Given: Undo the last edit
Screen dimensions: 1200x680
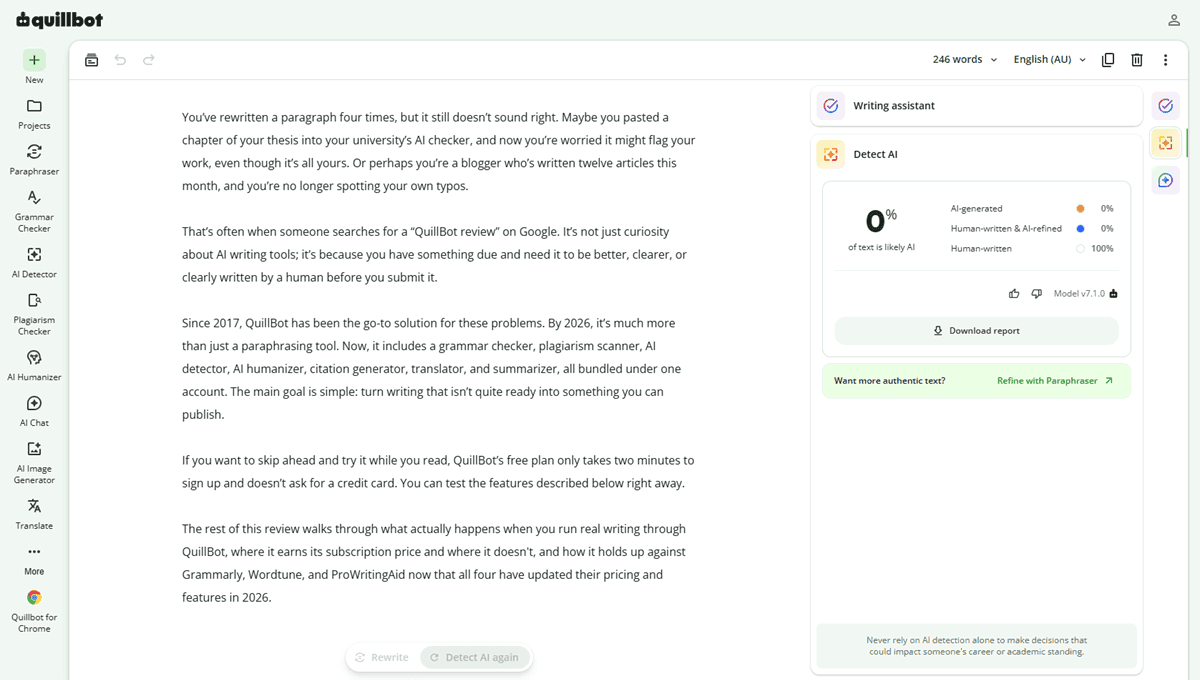Looking at the screenshot, I should [x=120, y=60].
